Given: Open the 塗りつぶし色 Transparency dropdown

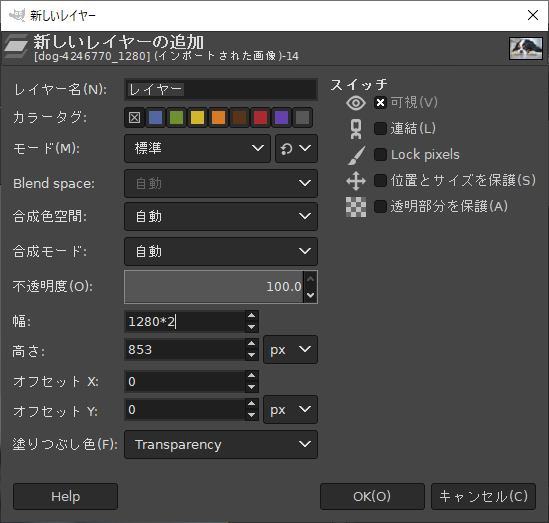Looking at the screenshot, I should [x=221, y=445].
